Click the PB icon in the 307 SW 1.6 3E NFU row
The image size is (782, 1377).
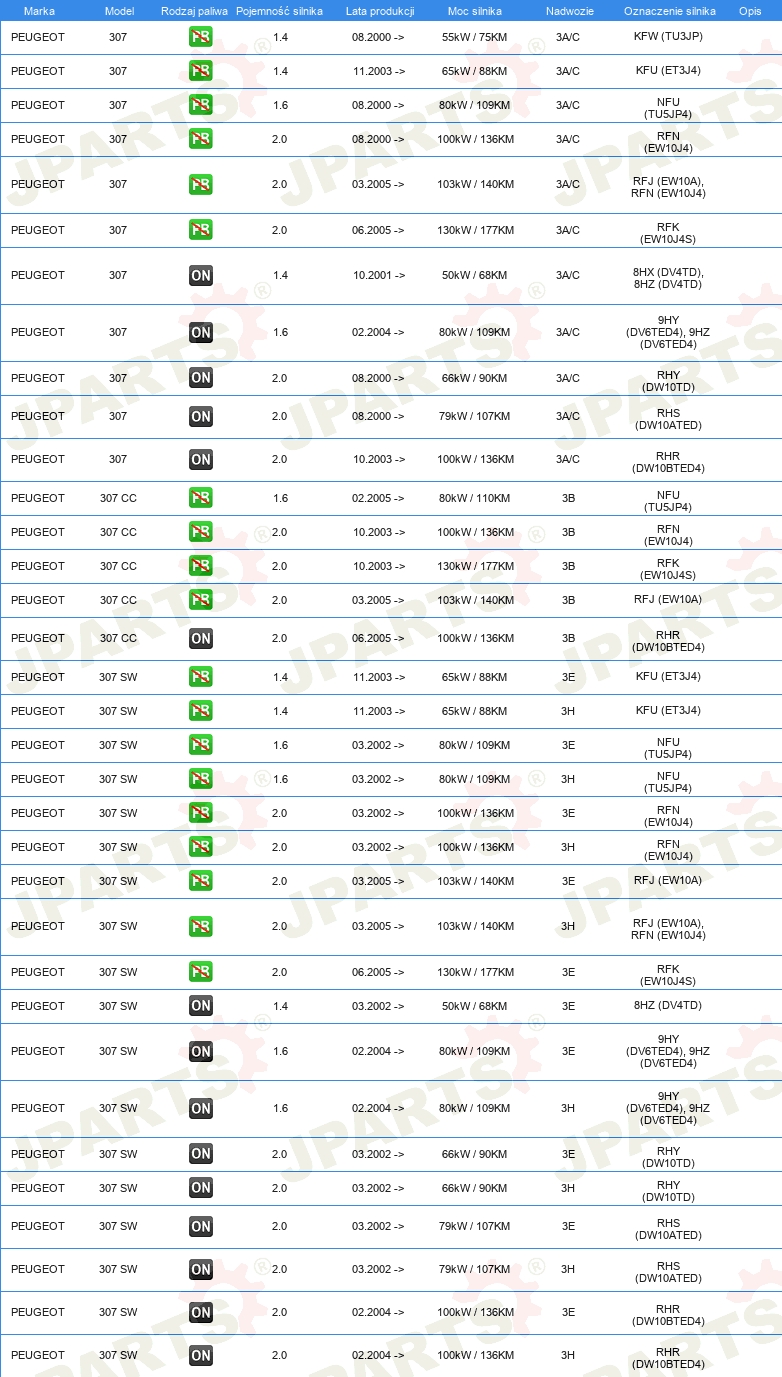(x=201, y=745)
